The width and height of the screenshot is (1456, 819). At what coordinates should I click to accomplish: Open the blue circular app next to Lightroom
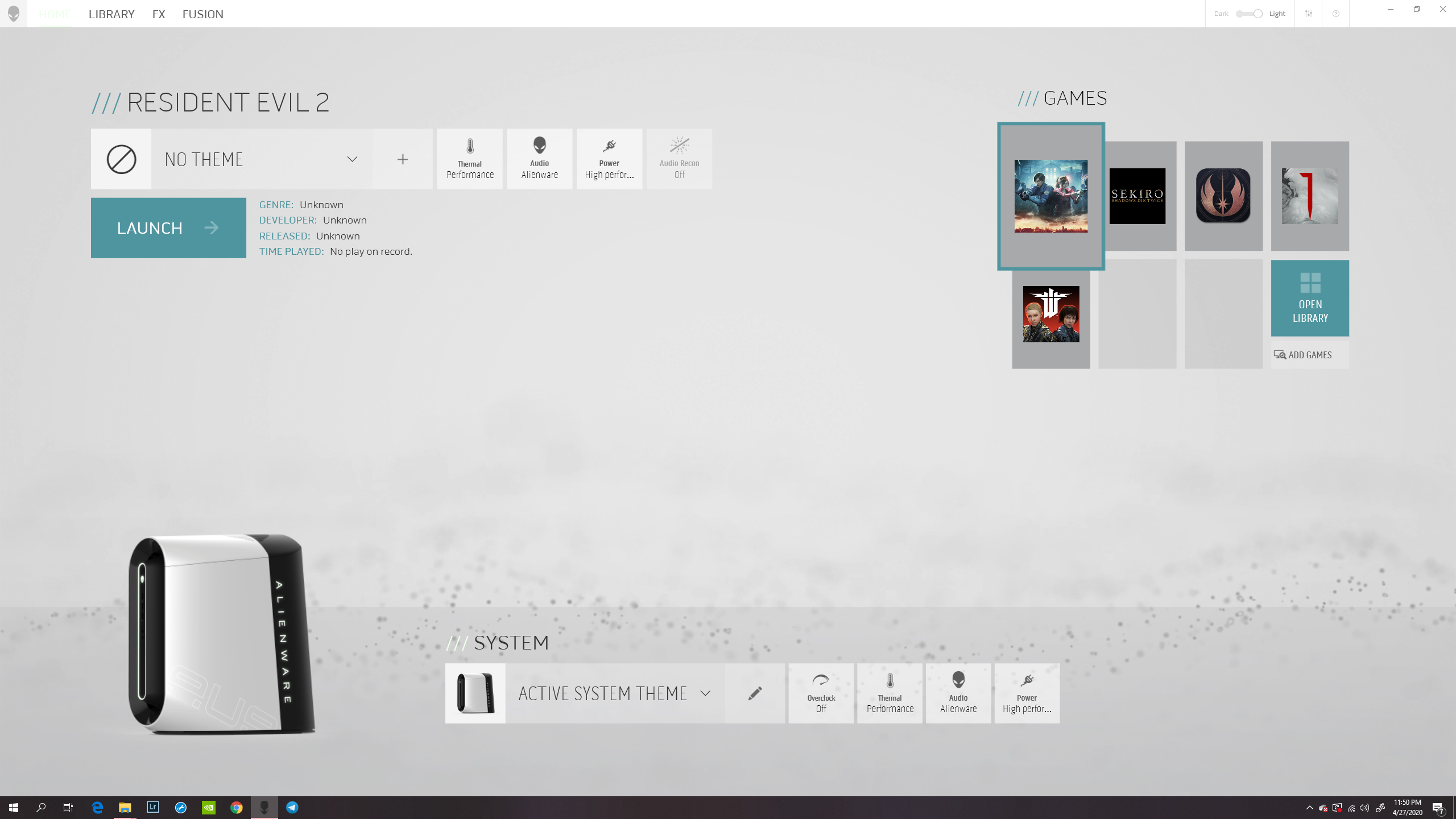click(x=181, y=808)
